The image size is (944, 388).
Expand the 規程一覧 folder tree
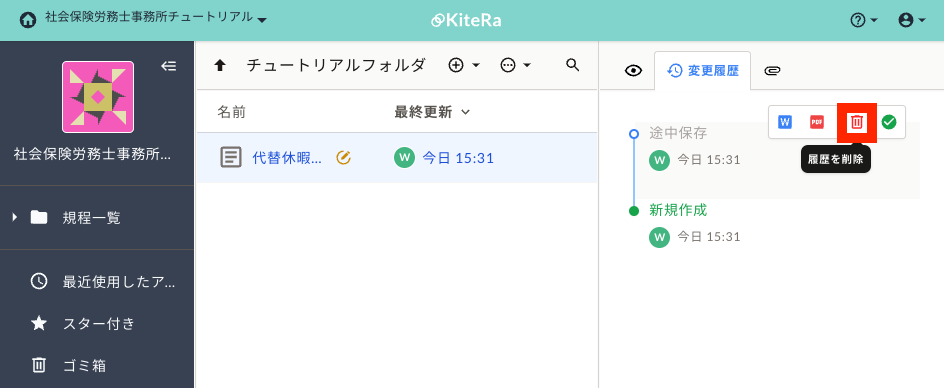[15, 217]
